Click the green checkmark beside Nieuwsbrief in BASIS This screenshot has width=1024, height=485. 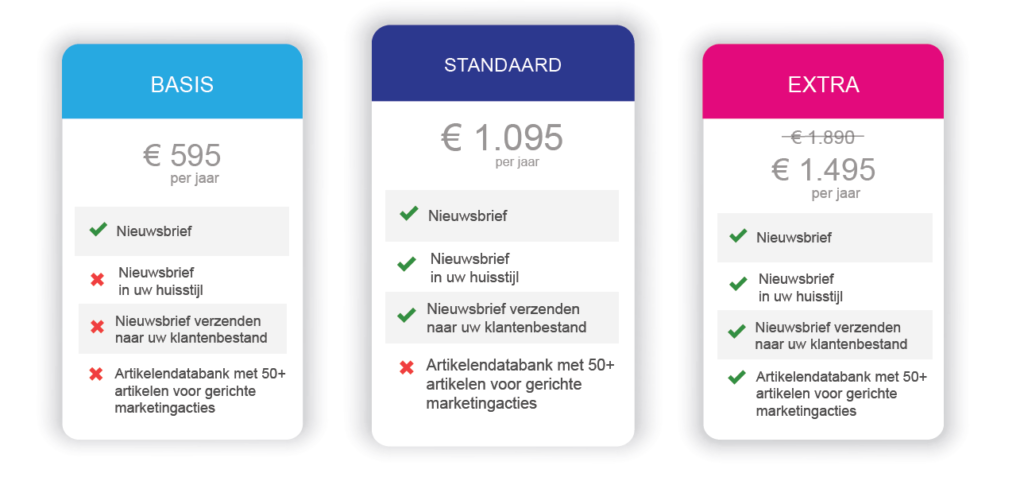(x=98, y=229)
